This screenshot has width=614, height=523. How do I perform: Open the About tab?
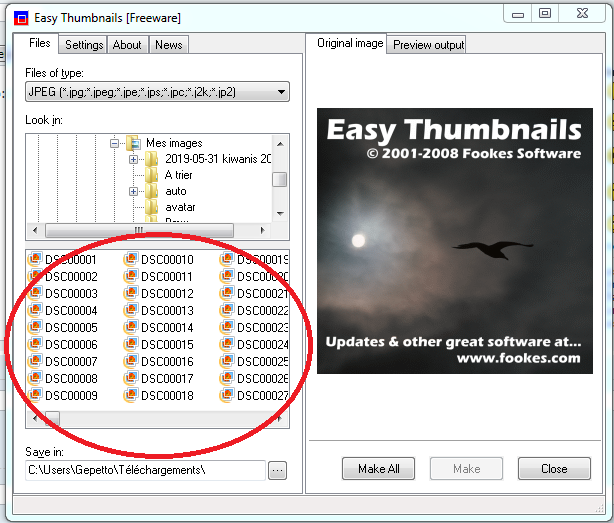[x=127, y=45]
